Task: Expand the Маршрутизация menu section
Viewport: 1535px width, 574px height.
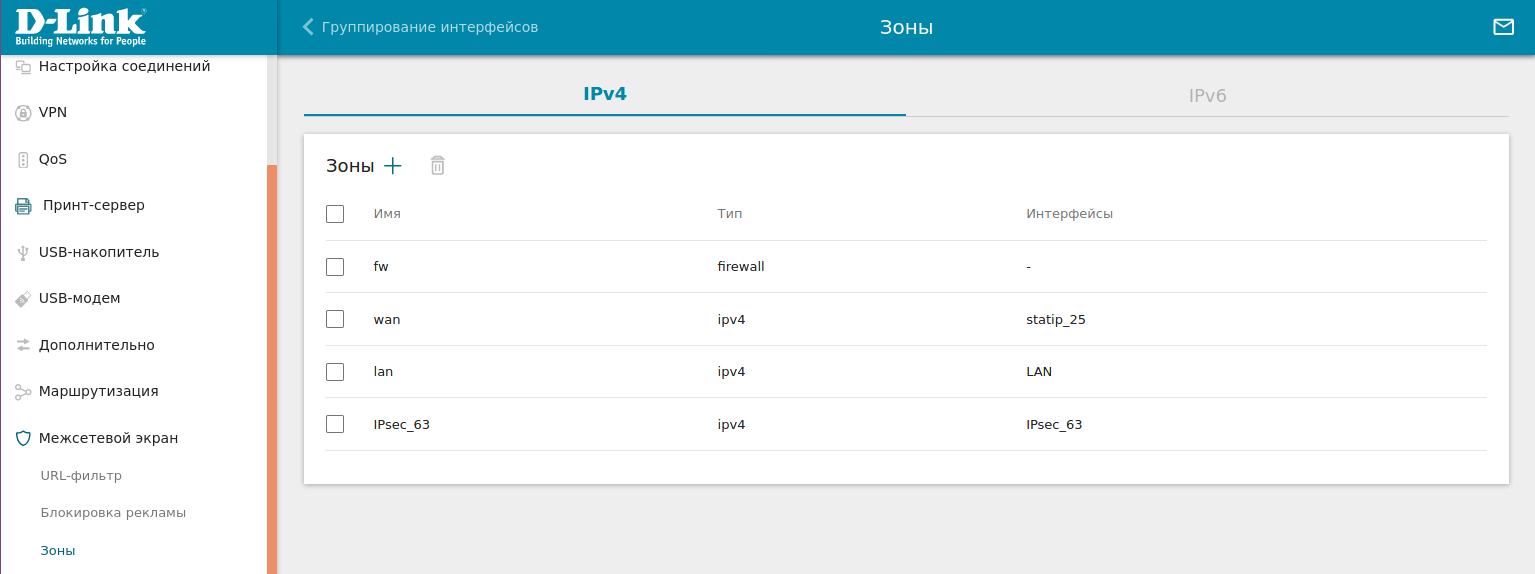Action: [x=98, y=391]
